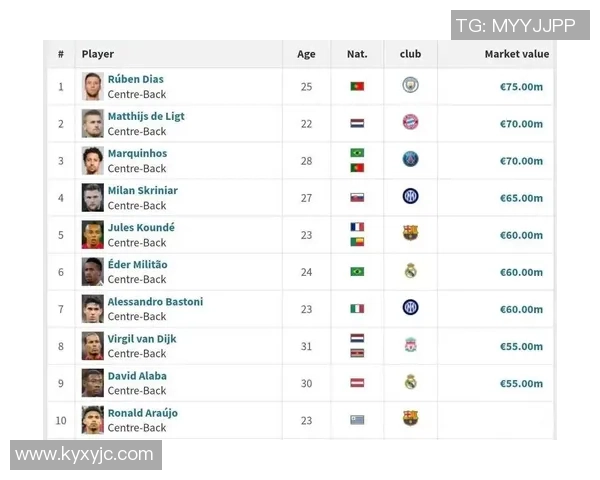Click the Uruguay flag in Ronald Araújo's row
Screen dimensions: 600x480
(357, 419)
